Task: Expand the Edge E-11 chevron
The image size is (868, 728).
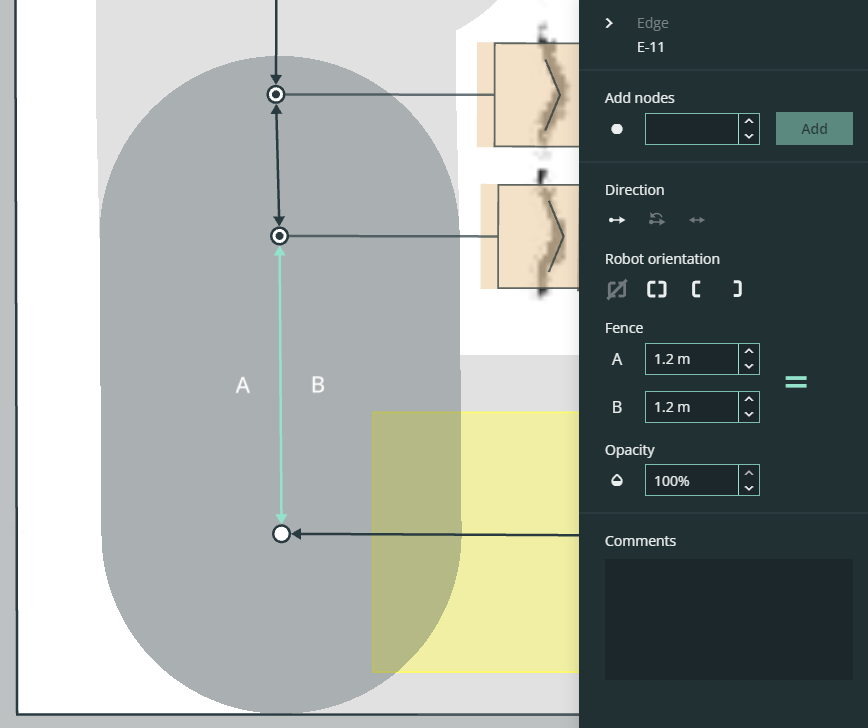Action: [609, 23]
